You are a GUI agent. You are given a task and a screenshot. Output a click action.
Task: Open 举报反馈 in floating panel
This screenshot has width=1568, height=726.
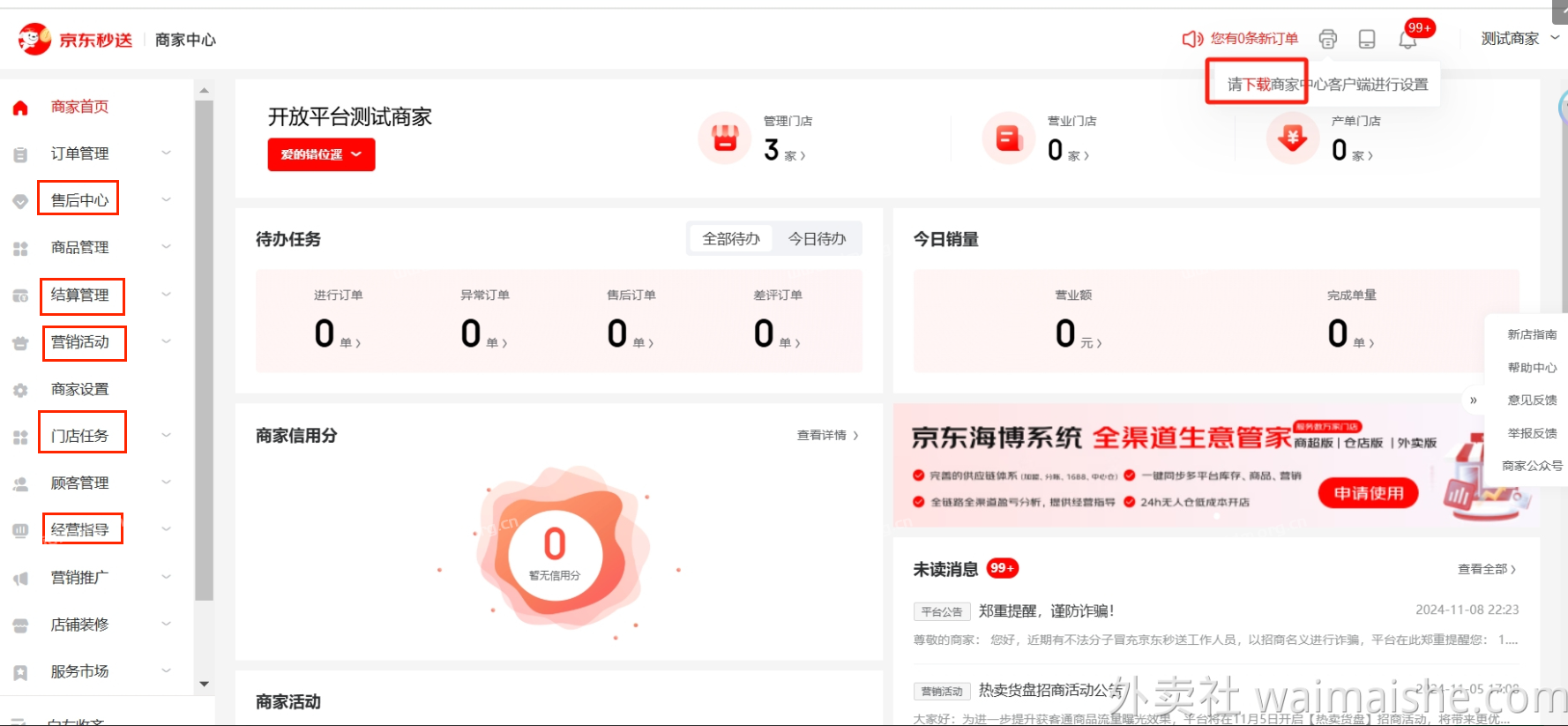[x=1532, y=433]
